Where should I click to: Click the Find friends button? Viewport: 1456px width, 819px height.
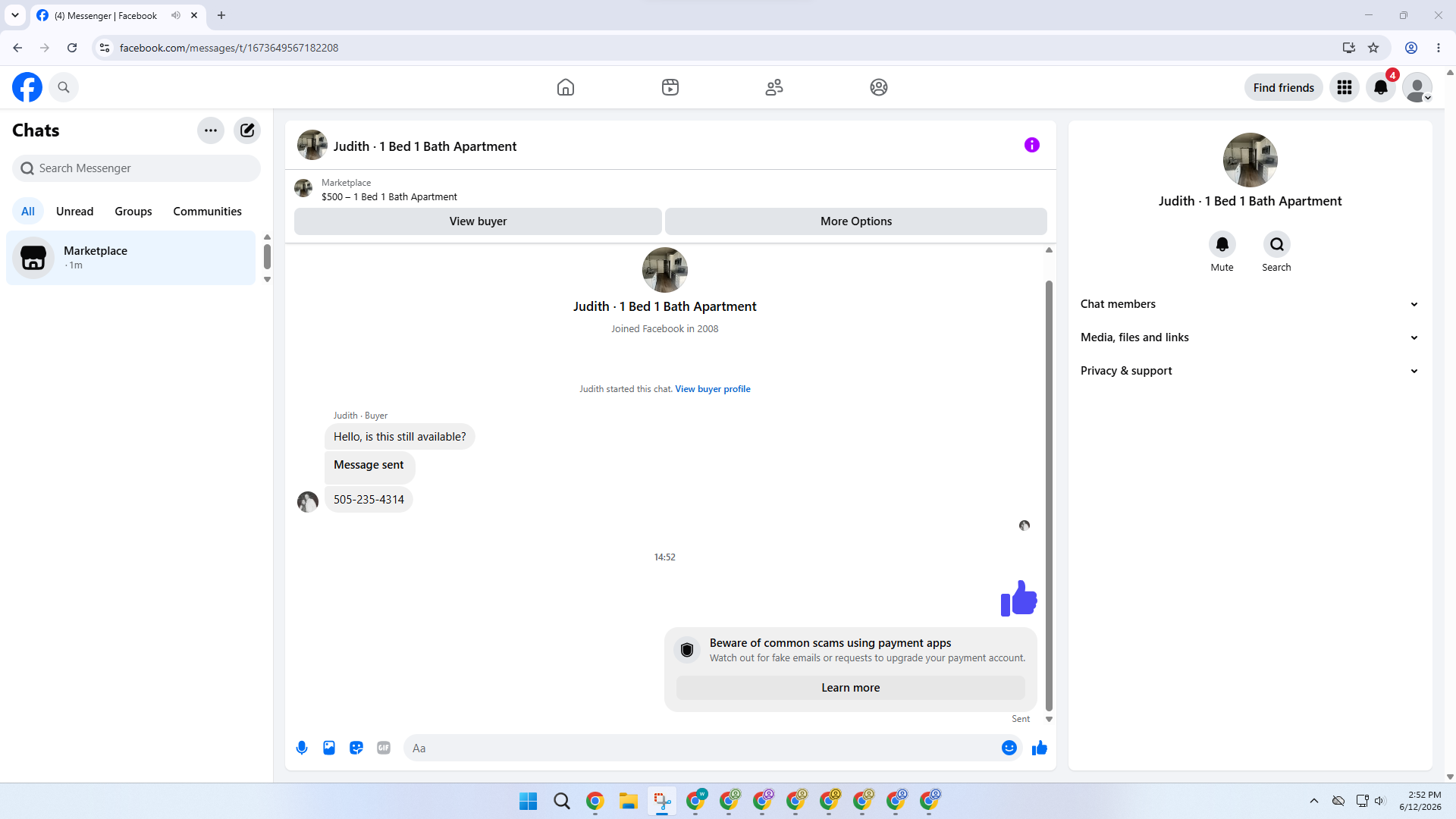[x=1284, y=87]
